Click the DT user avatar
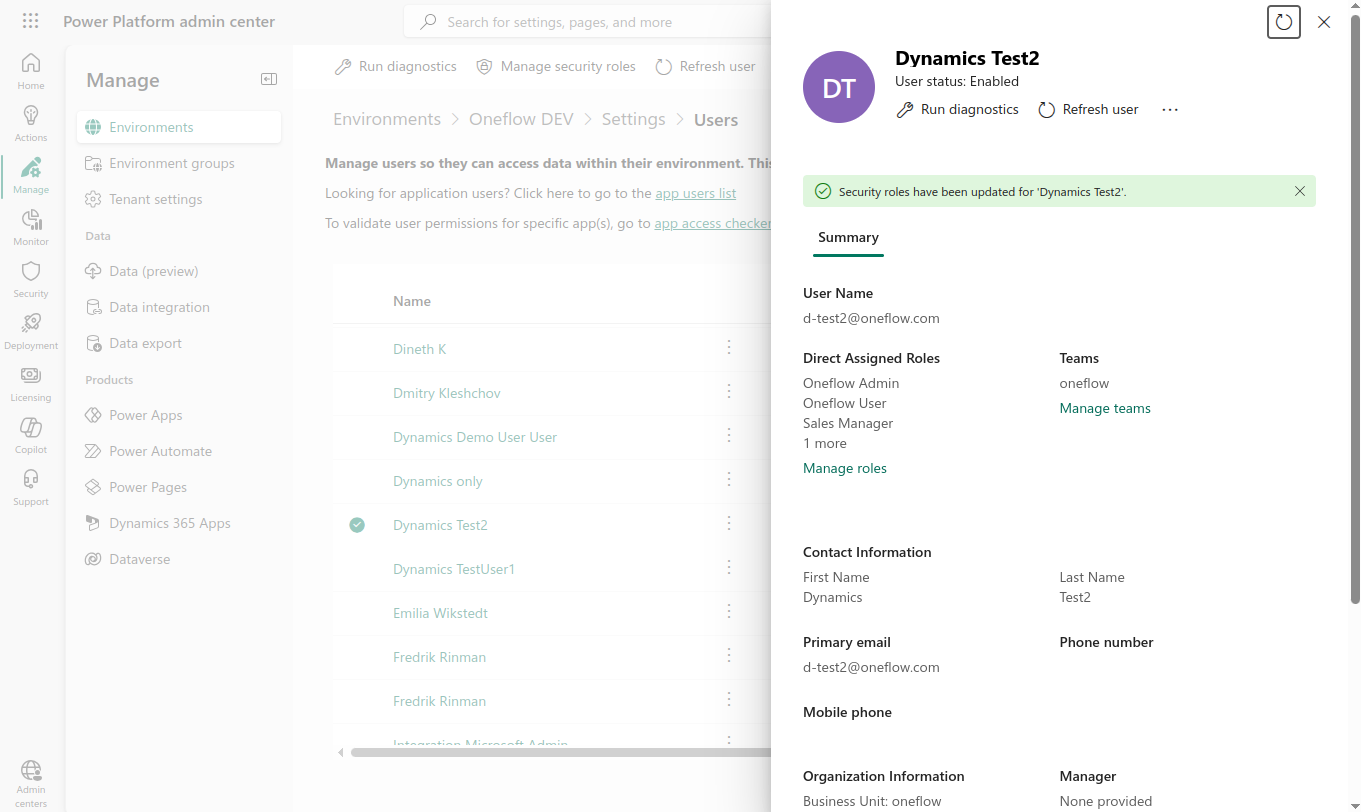 click(839, 87)
